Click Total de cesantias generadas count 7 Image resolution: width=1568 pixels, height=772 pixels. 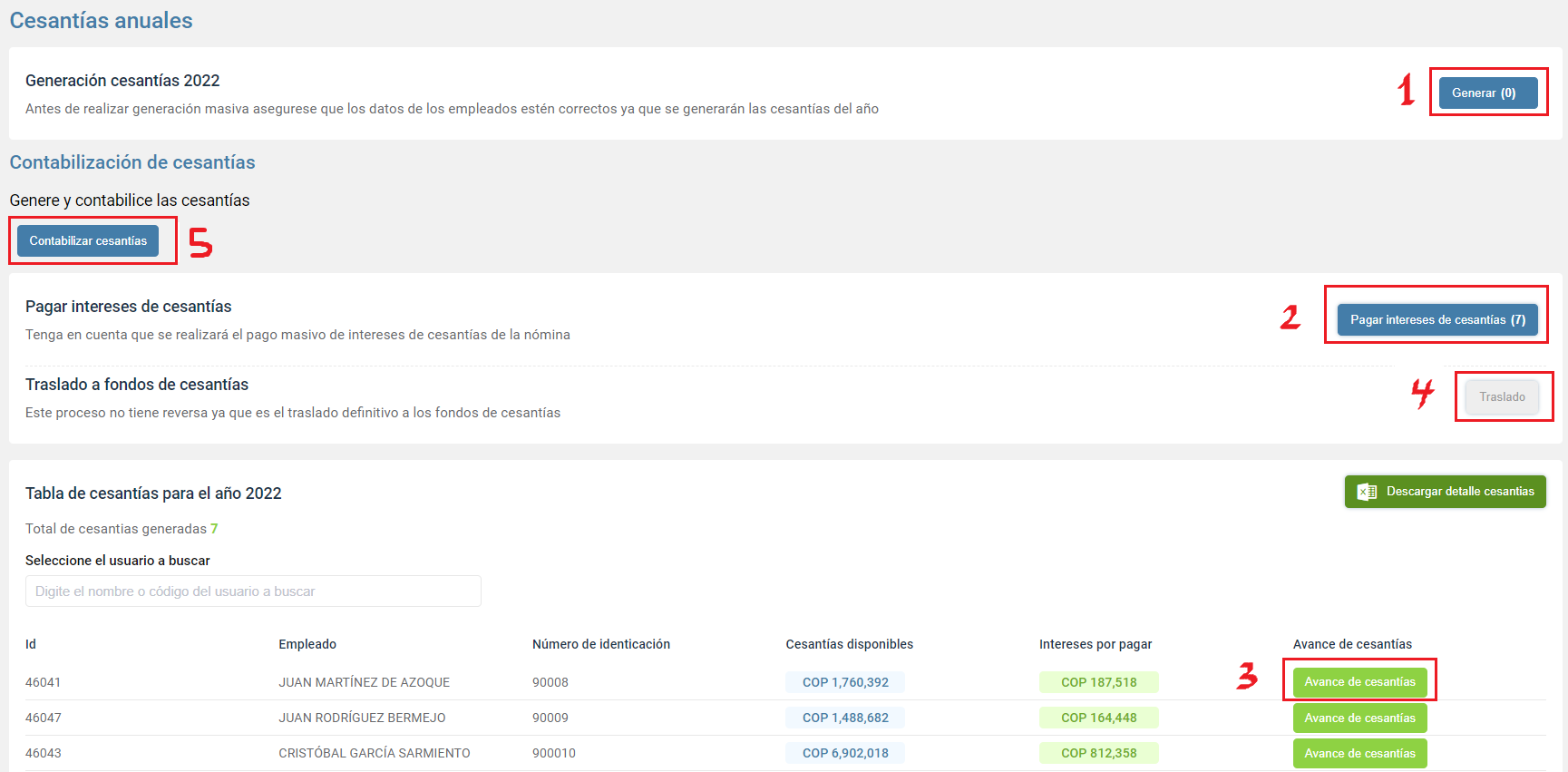coord(214,529)
